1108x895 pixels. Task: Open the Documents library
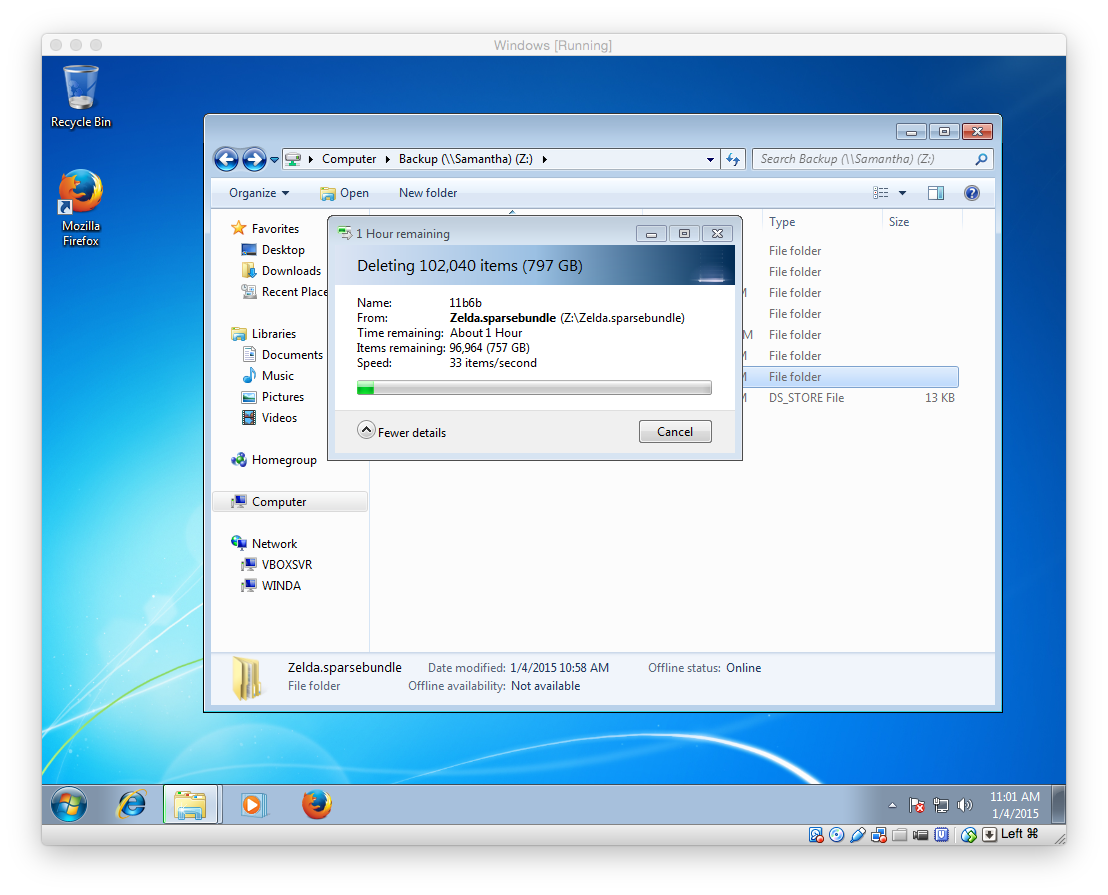(x=283, y=355)
